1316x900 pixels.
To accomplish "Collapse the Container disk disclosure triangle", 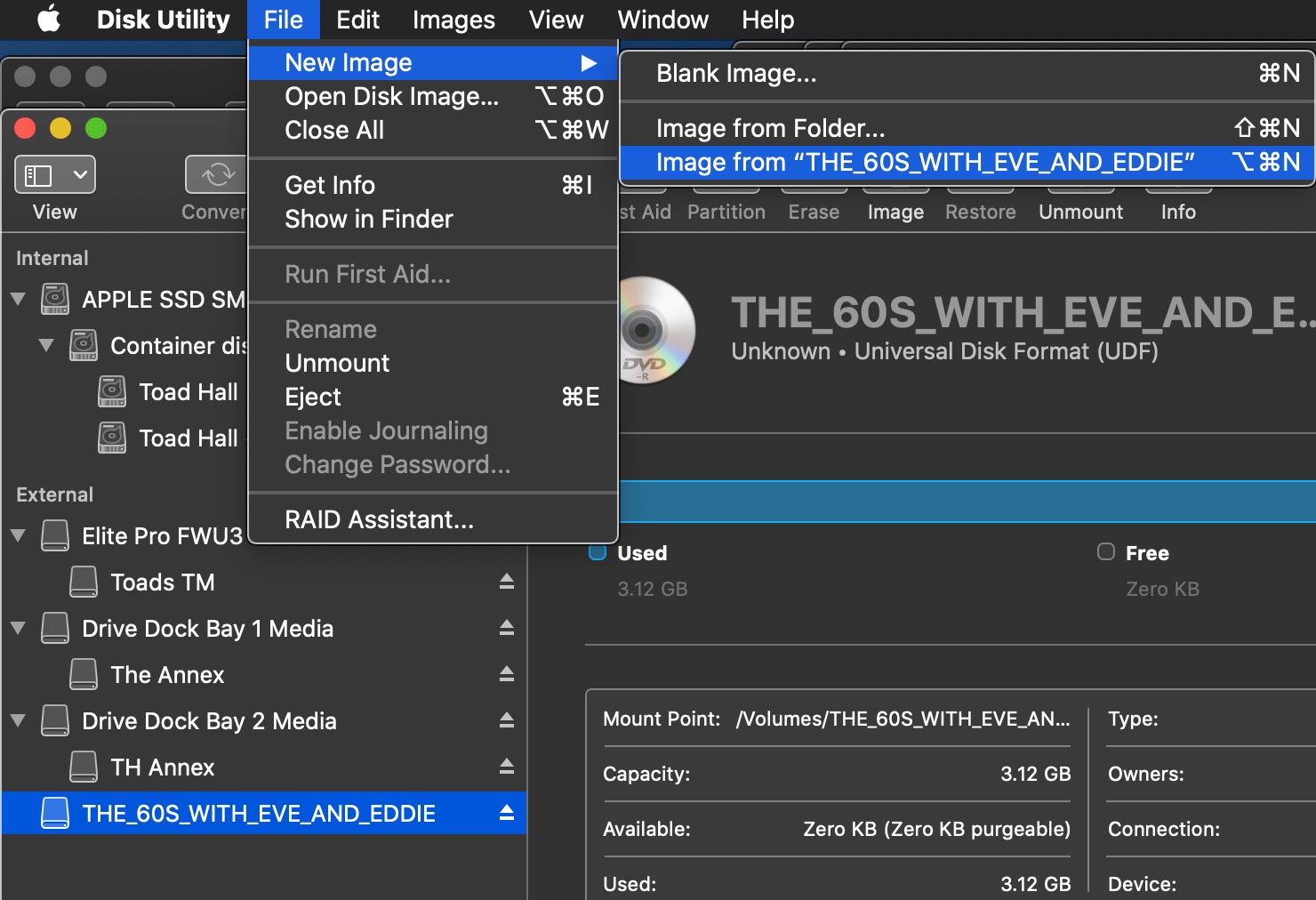I will [x=46, y=346].
